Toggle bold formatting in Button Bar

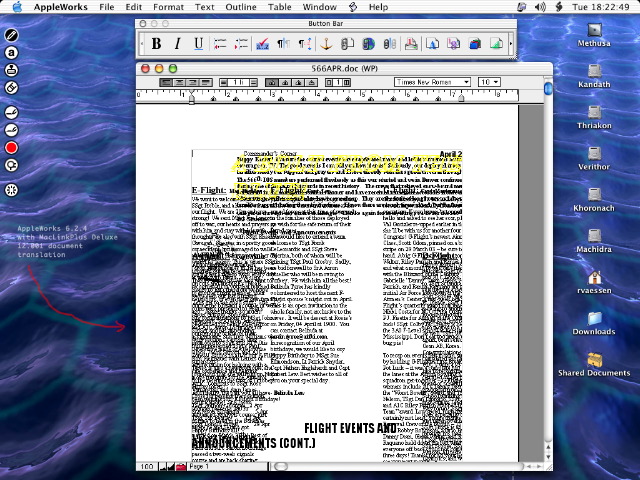pyautogui.click(x=157, y=44)
